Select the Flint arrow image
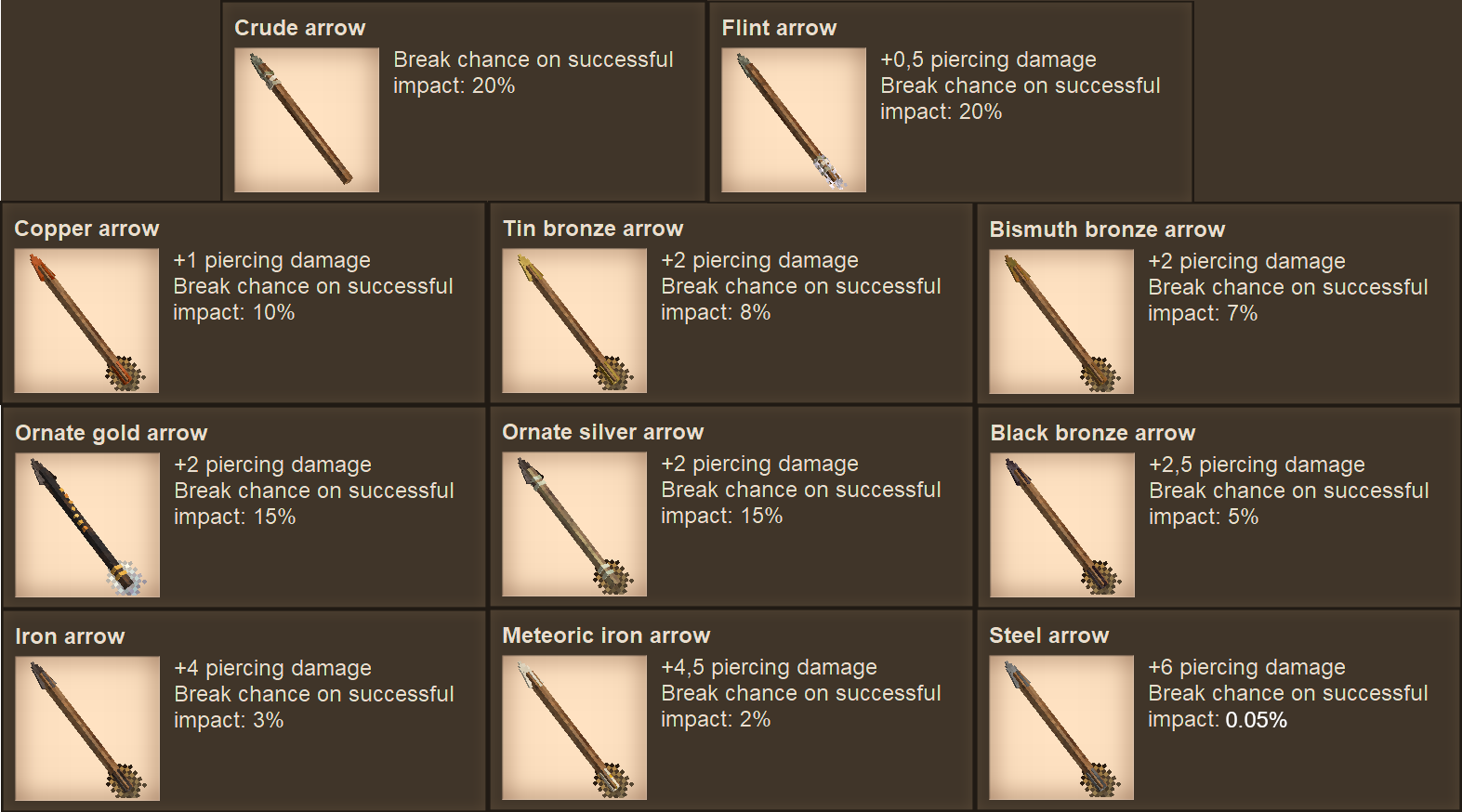This screenshot has width=1462, height=812. (x=794, y=120)
